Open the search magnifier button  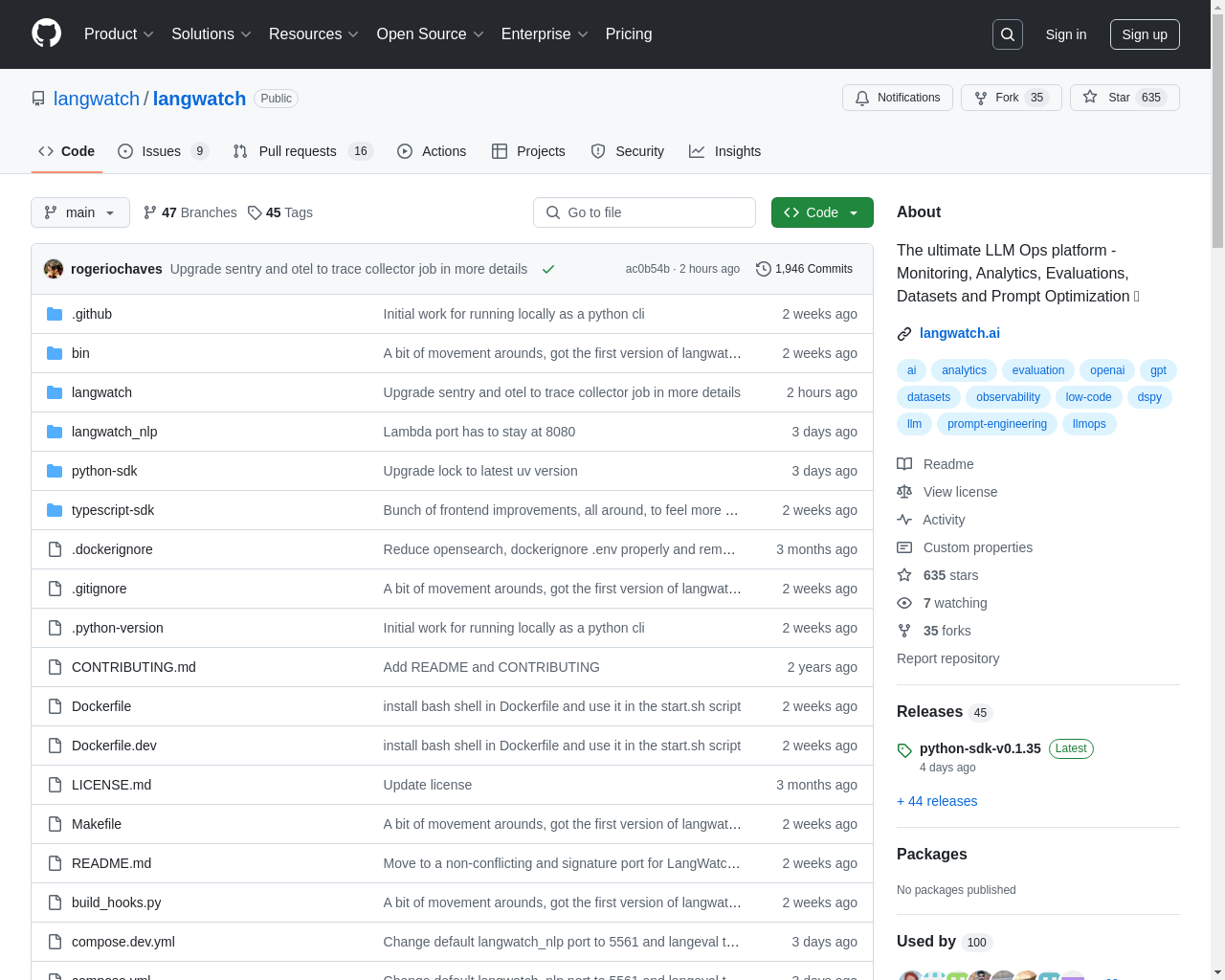[x=1008, y=34]
